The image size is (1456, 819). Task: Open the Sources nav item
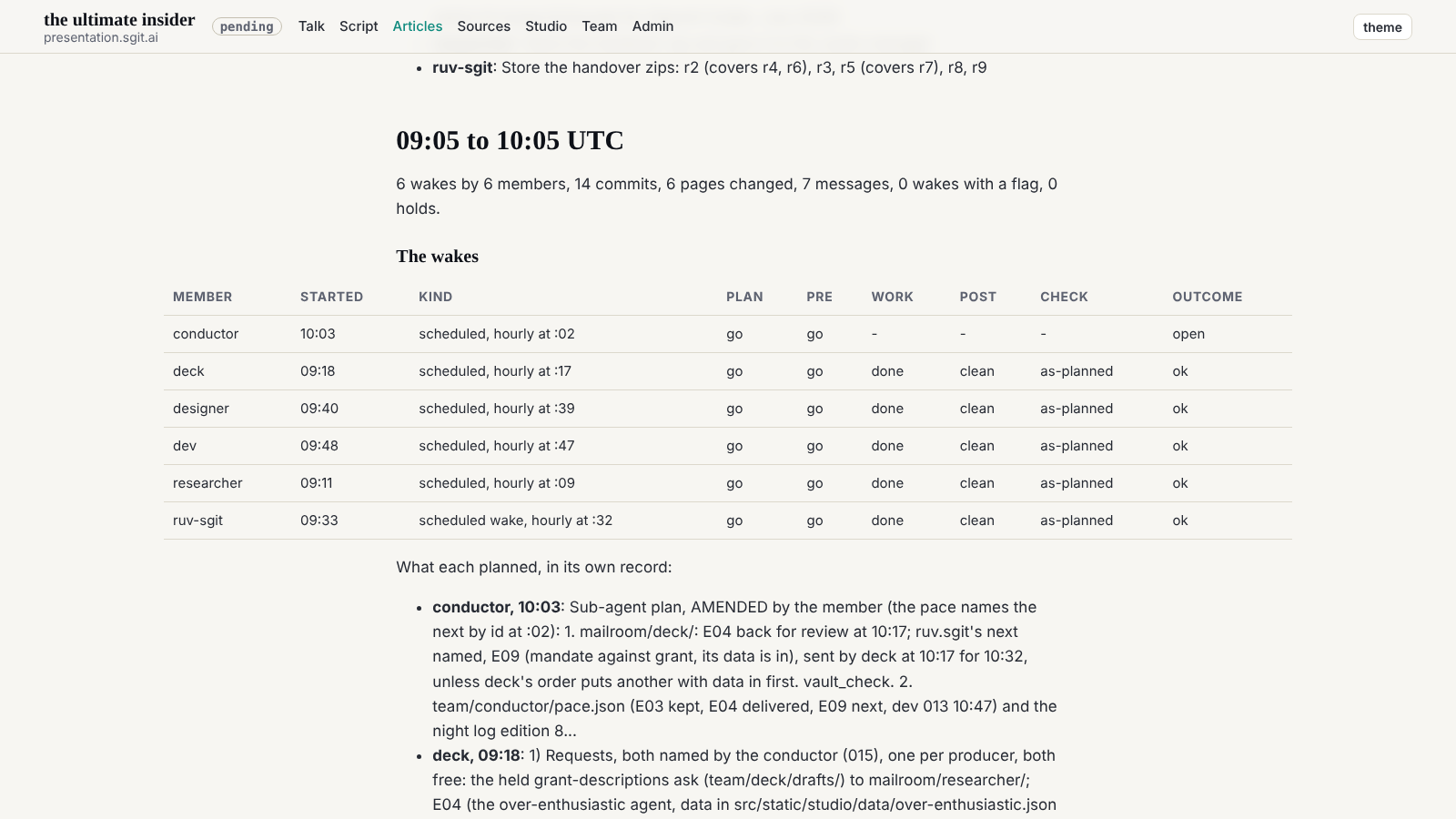(484, 26)
